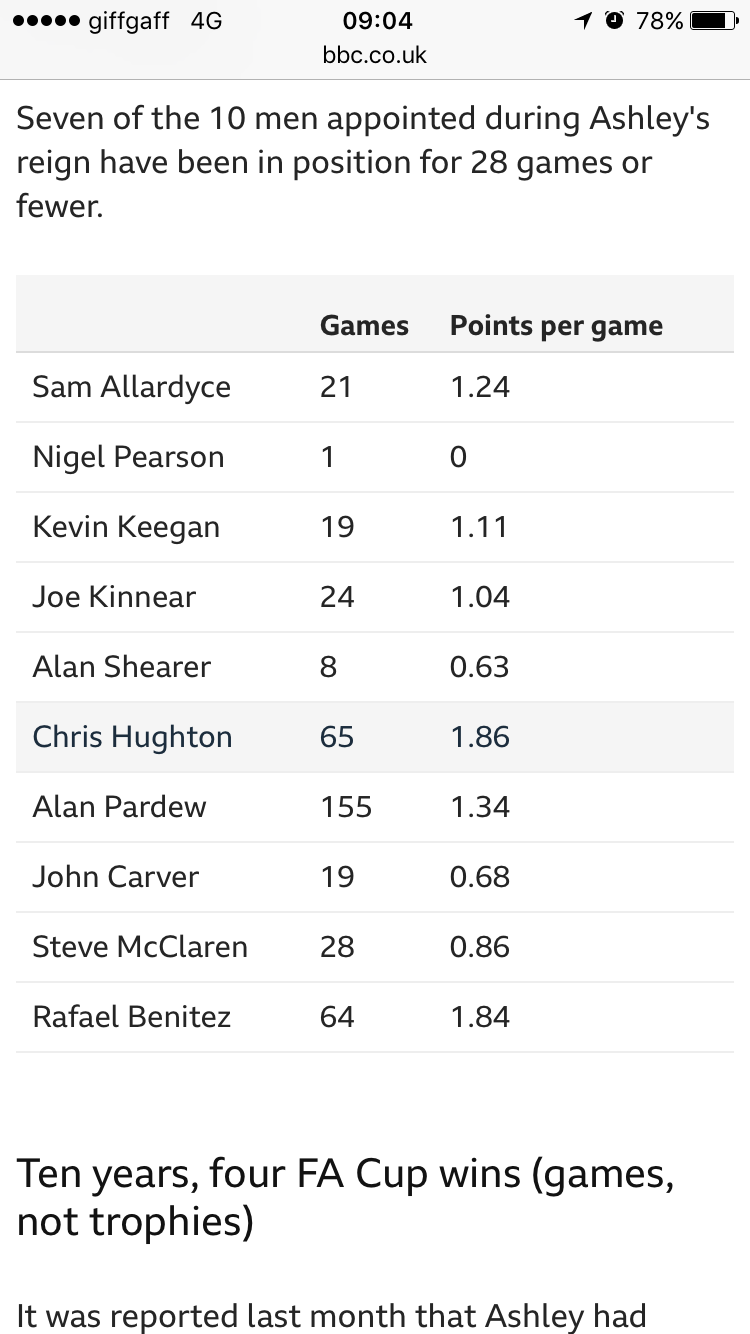Select the Games column header
Image resolution: width=750 pixels, height=1334 pixels.
pos(364,326)
